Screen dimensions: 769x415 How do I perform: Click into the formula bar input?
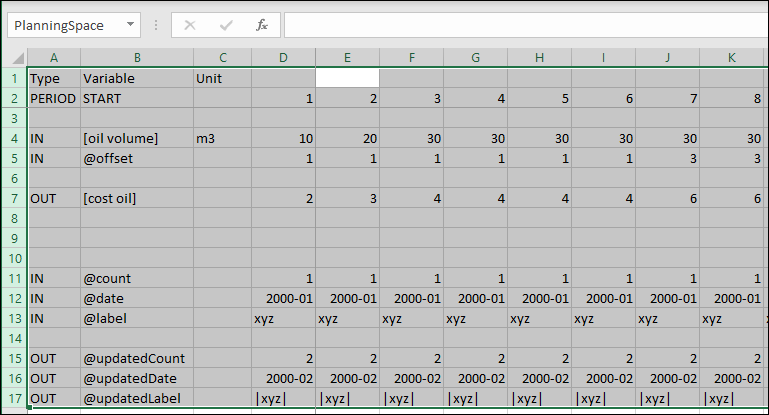[x=526, y=25]
